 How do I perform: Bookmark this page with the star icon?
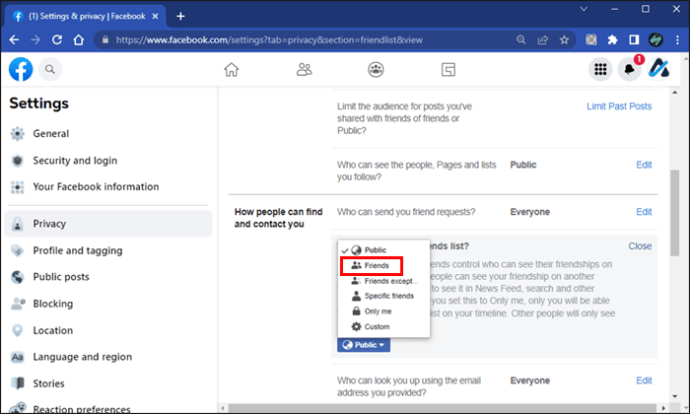point(565,40)
